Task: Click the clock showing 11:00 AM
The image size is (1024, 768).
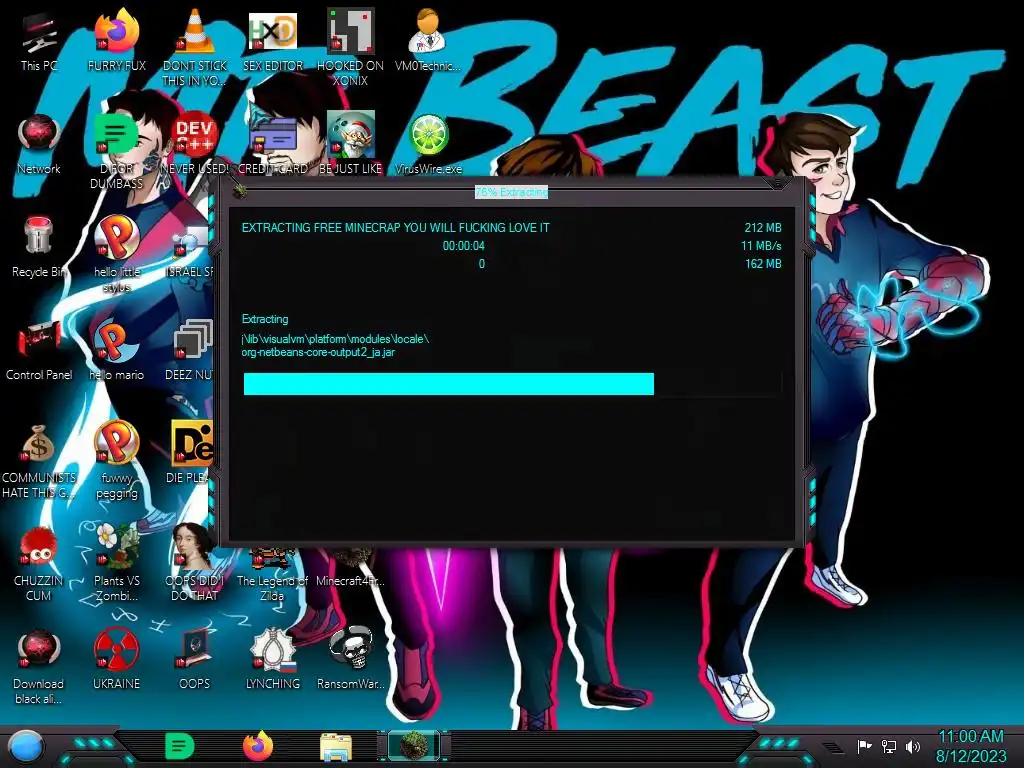Action: (971, 737)
